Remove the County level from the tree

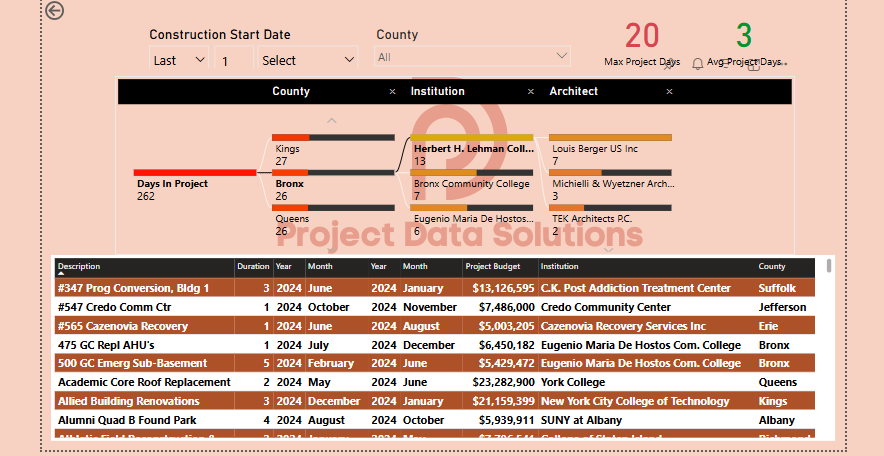(x=392, y=91)
